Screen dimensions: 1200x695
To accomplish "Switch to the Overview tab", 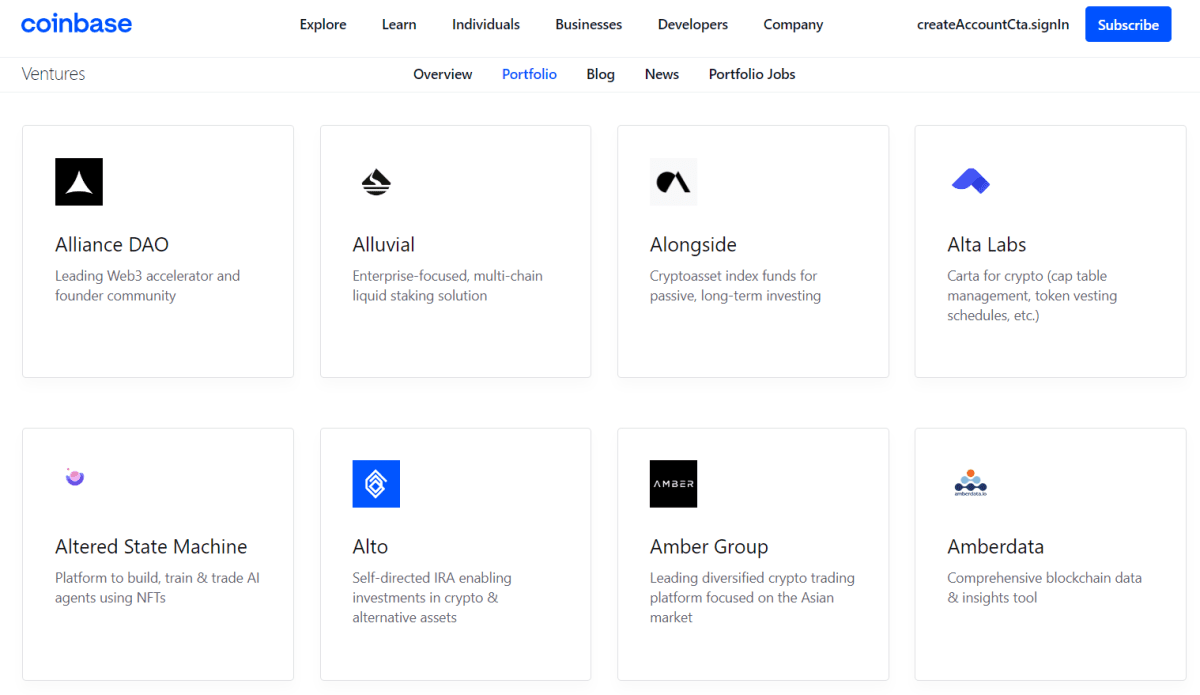I will [443, 74].
